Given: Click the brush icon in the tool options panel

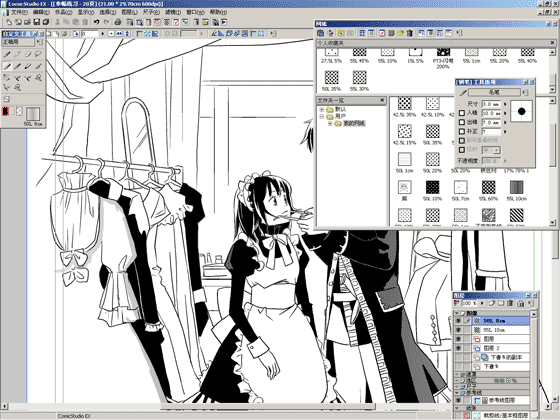Looking at the screenshot, I should (463, 93).
